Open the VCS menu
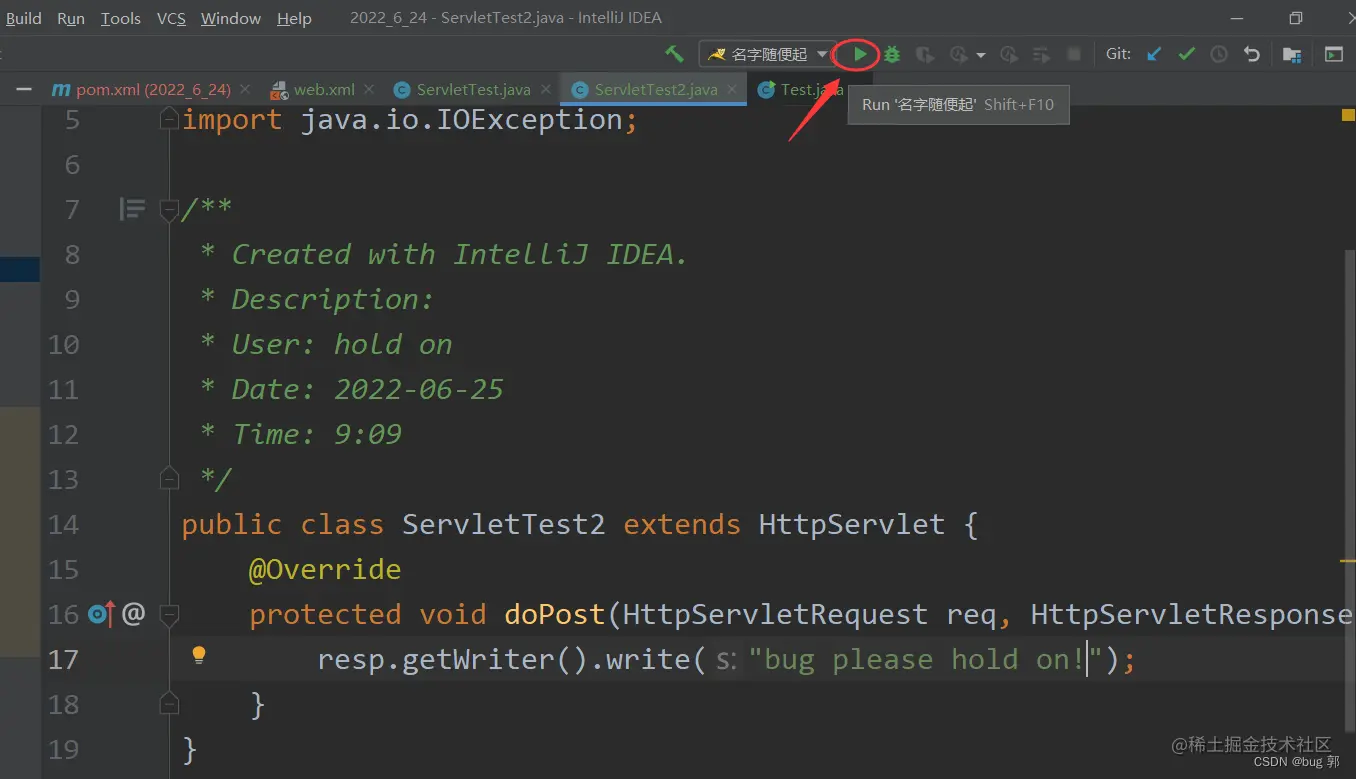 point(171,18)
